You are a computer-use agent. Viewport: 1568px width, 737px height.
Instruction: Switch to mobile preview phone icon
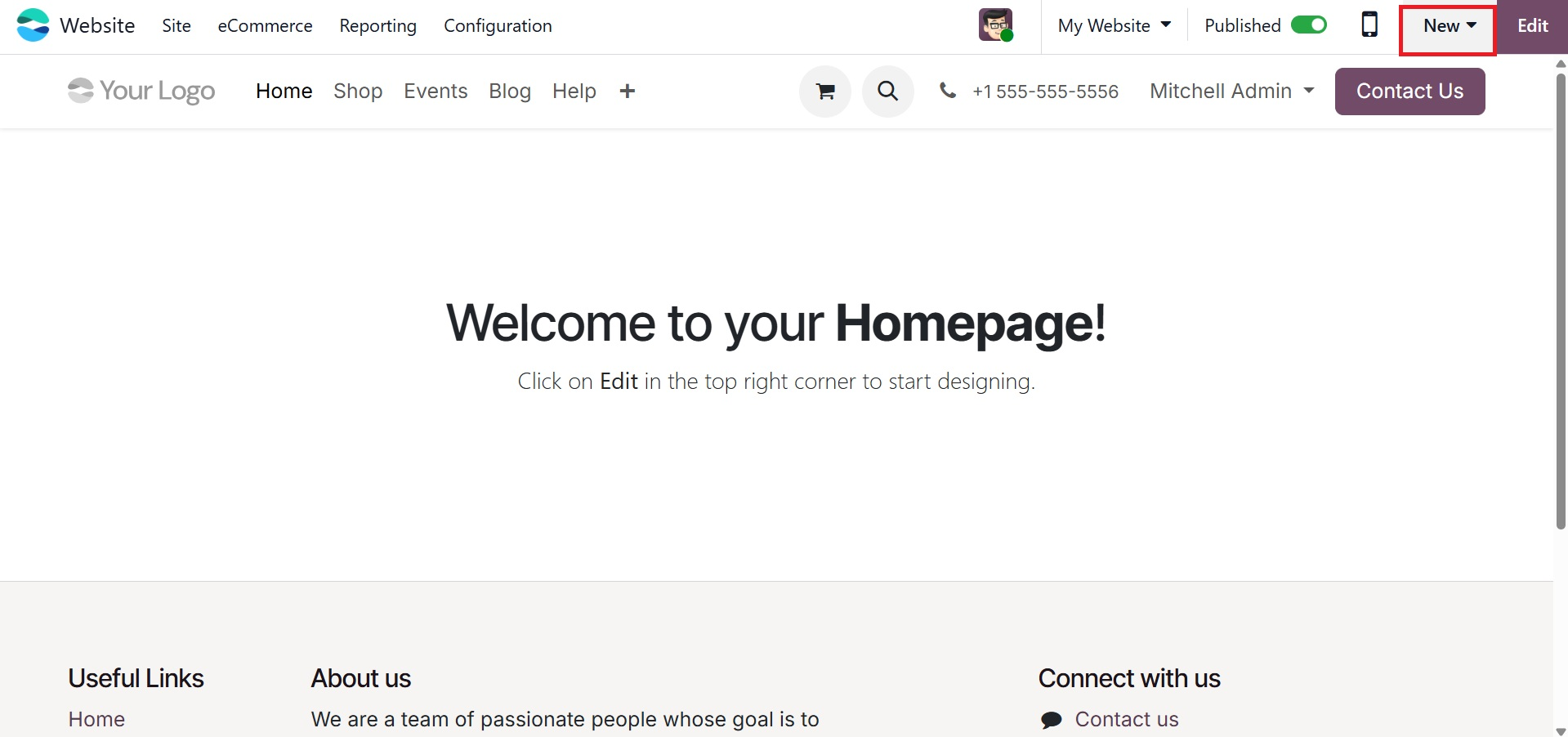(x=1369, y=25)
